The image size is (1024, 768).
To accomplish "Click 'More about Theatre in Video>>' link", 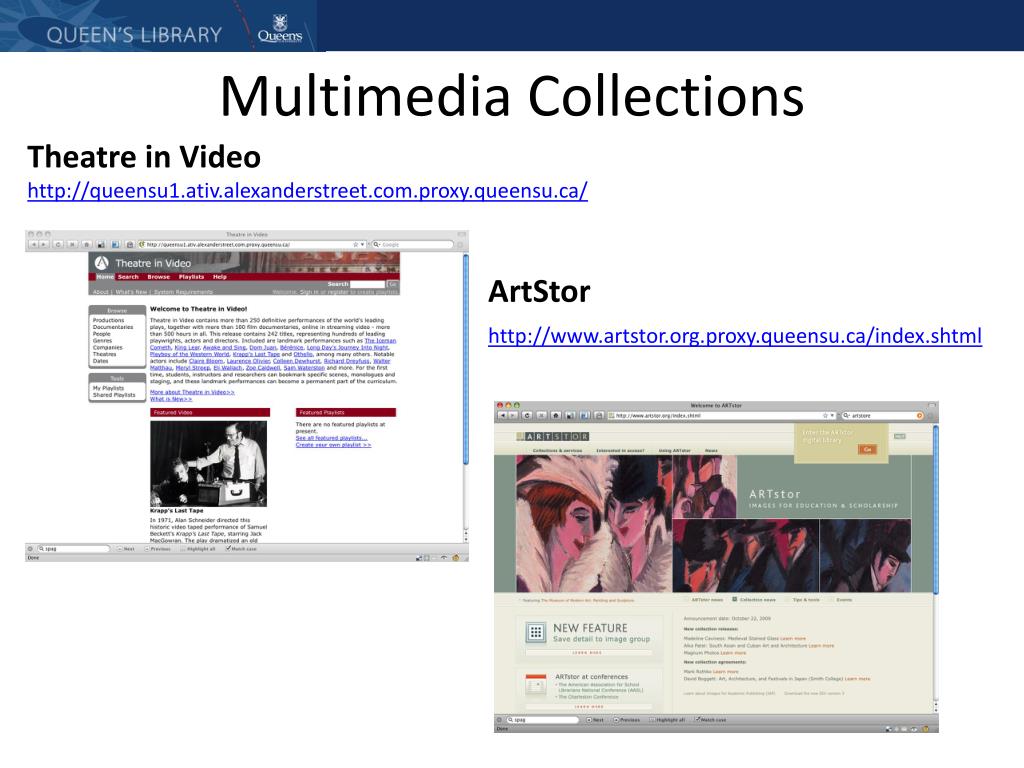I will point(192,392).
